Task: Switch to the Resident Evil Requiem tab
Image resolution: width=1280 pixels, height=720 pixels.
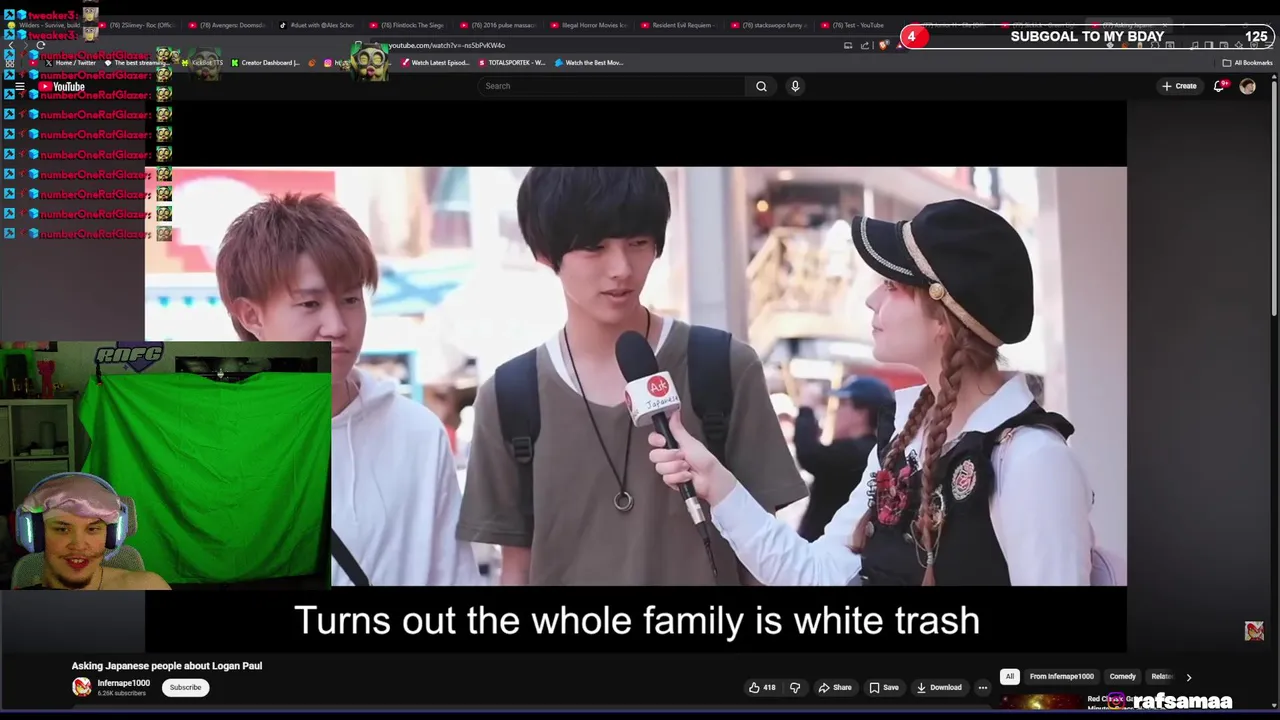Action: click(680, 25)
